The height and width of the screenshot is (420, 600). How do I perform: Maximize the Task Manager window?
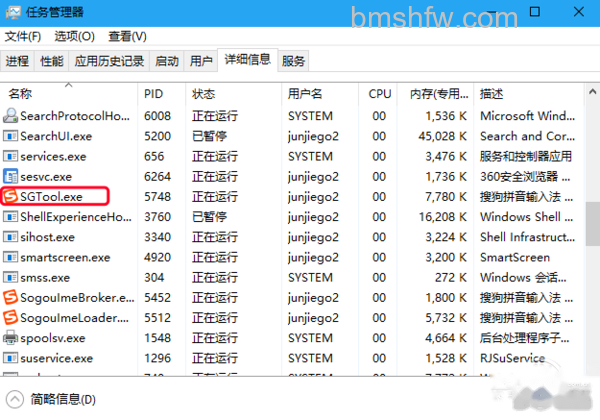(535, 12)
